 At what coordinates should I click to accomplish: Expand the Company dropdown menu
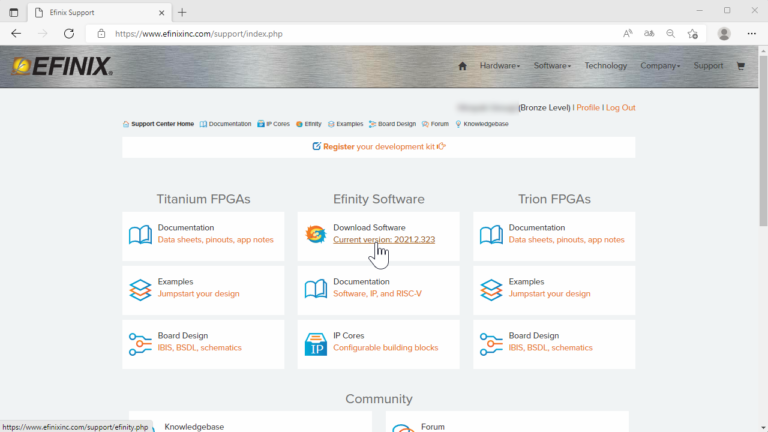[x=660, y=66]
